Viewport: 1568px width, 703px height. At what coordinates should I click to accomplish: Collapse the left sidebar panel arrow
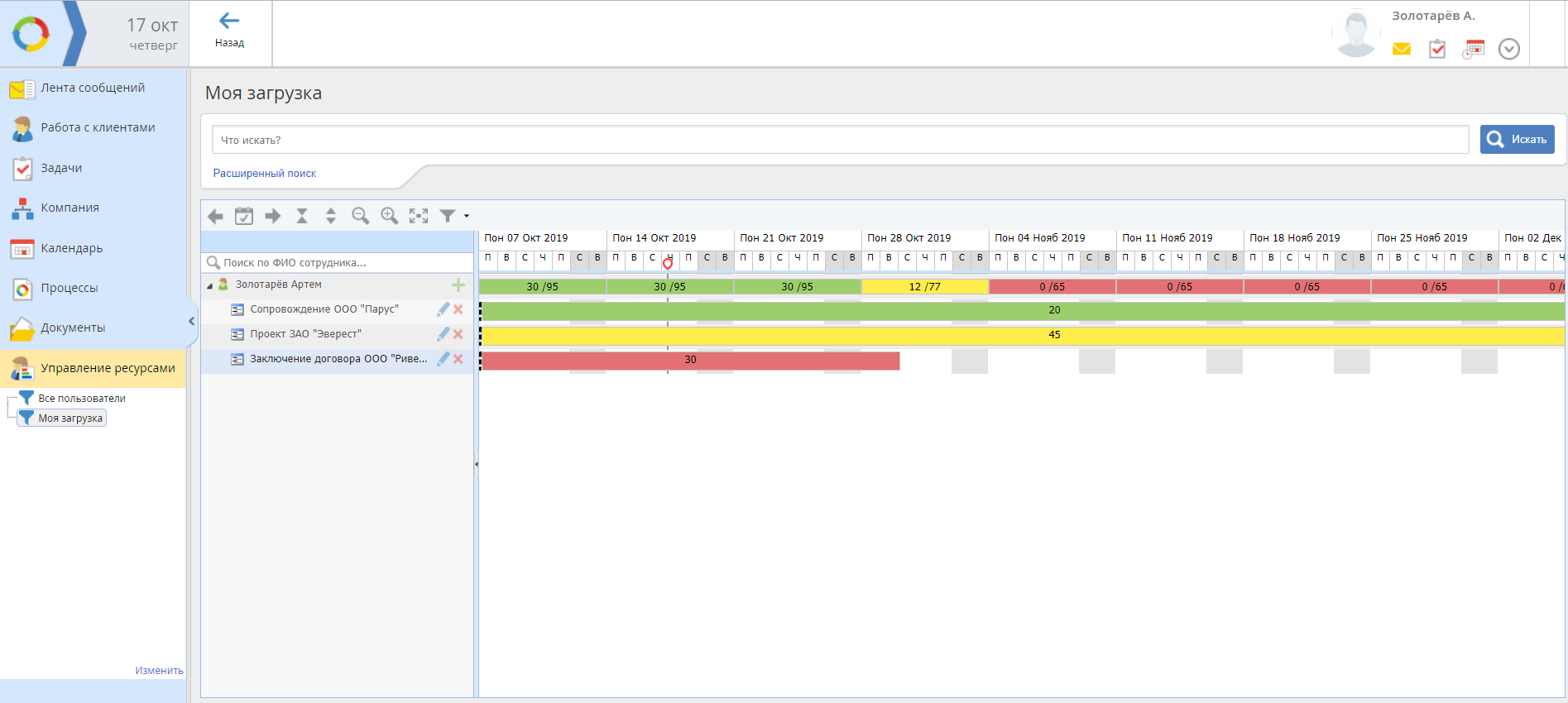pyautogui.click(x=191, y=321)
